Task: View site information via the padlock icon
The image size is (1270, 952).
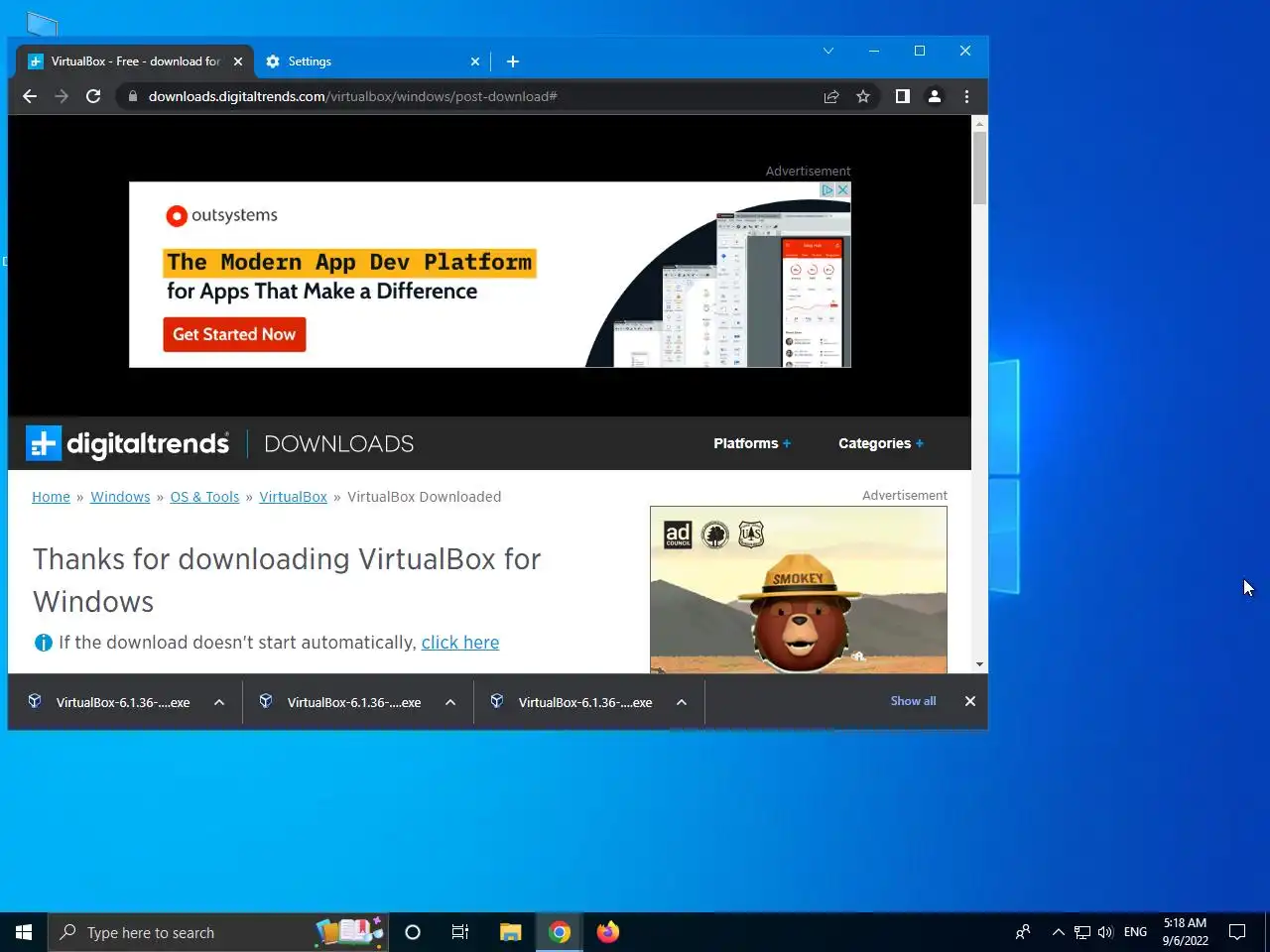Action: click(133, 96)
